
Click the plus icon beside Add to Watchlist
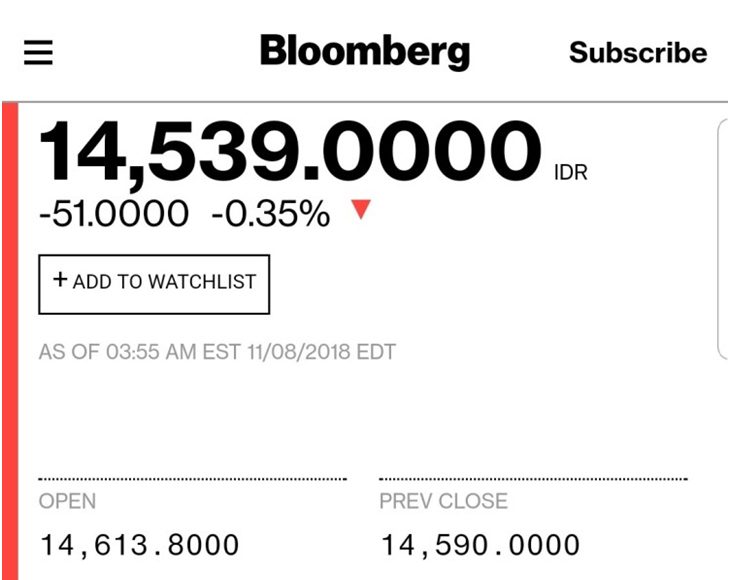coord(60,280)
